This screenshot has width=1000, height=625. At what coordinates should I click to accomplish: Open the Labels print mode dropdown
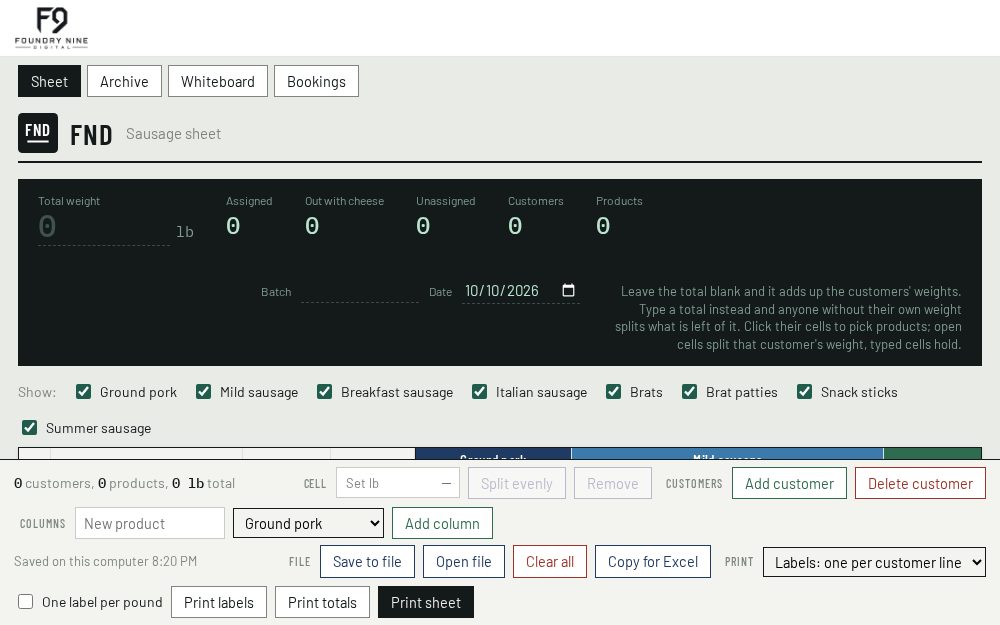coord(874,562)
